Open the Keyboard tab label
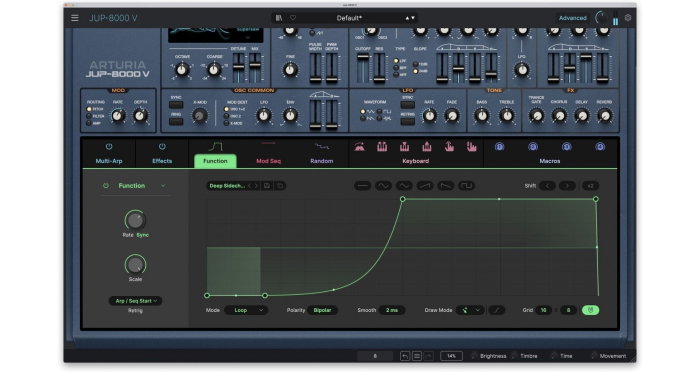Image resolution: width=700 pixels, height=372 pixels. tap(415, 161)
